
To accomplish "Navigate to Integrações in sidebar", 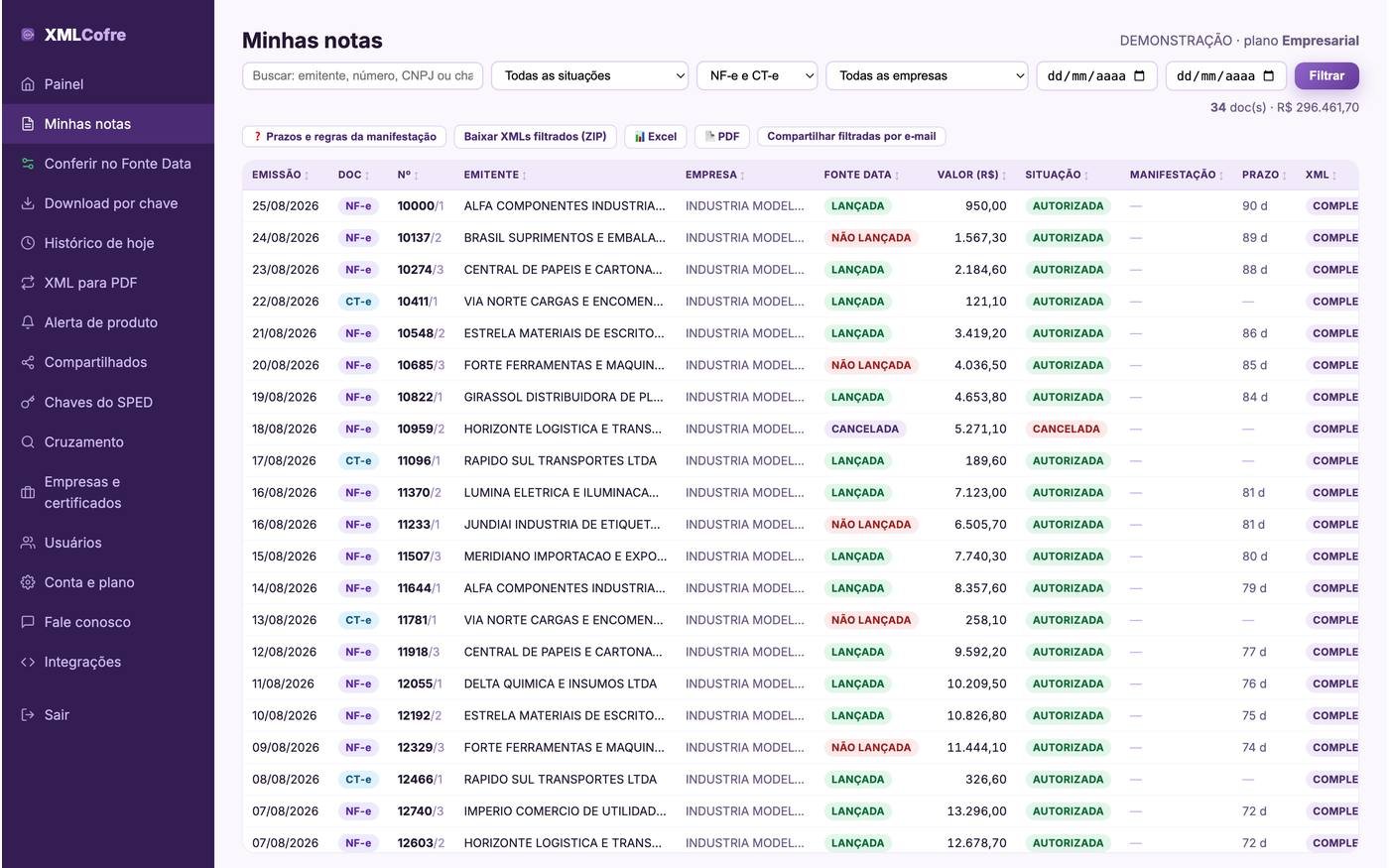I will pos(108,662).
